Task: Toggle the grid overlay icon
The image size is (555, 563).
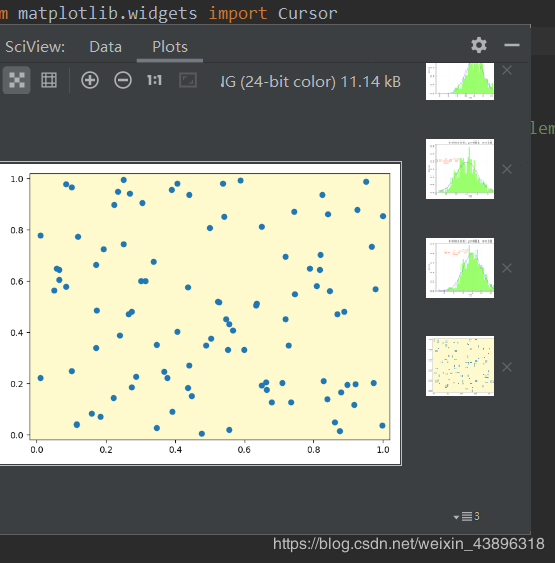Action: pos(49,80)
